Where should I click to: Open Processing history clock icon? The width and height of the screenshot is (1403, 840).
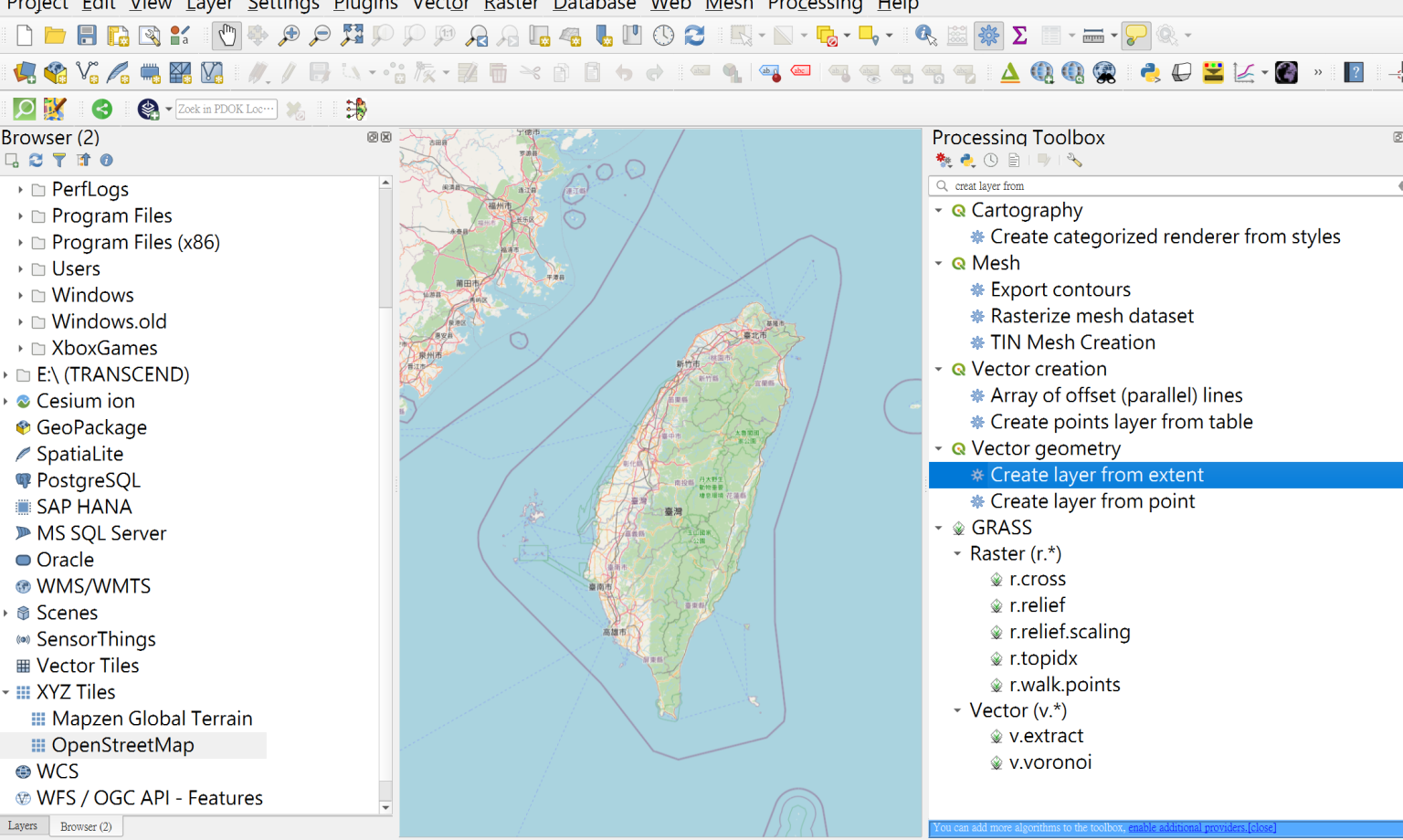tap(991, 161)
